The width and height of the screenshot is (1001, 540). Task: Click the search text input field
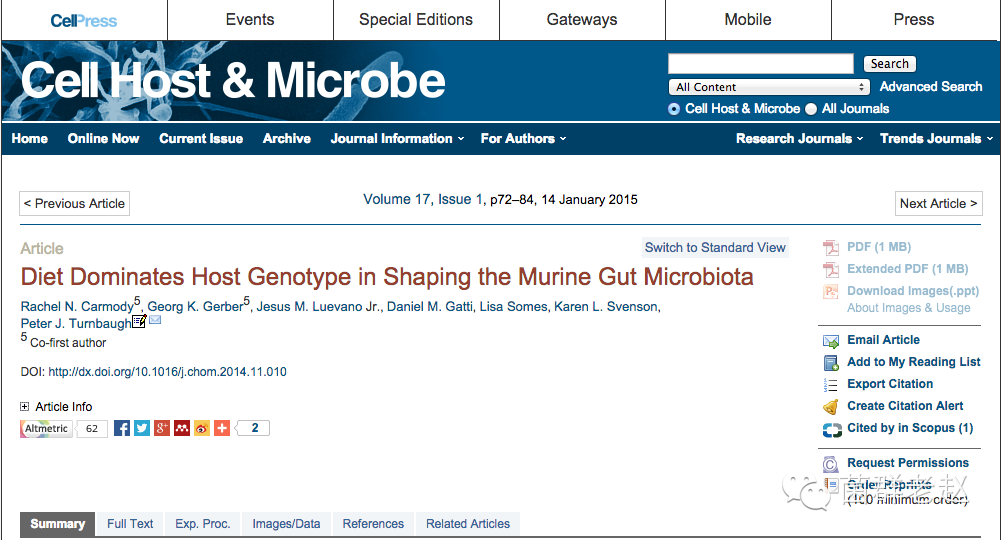[760, 64]
